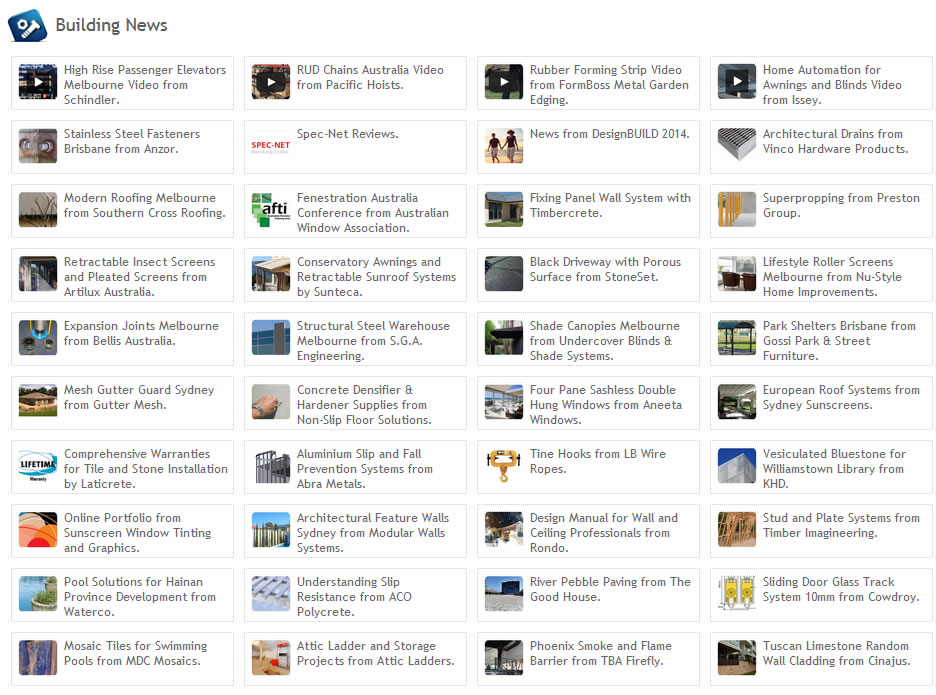The height and width of the screenshot is (695, 936).
Task: Open the Spec-Net Reviews article link
Action: [x=347, y=134]
